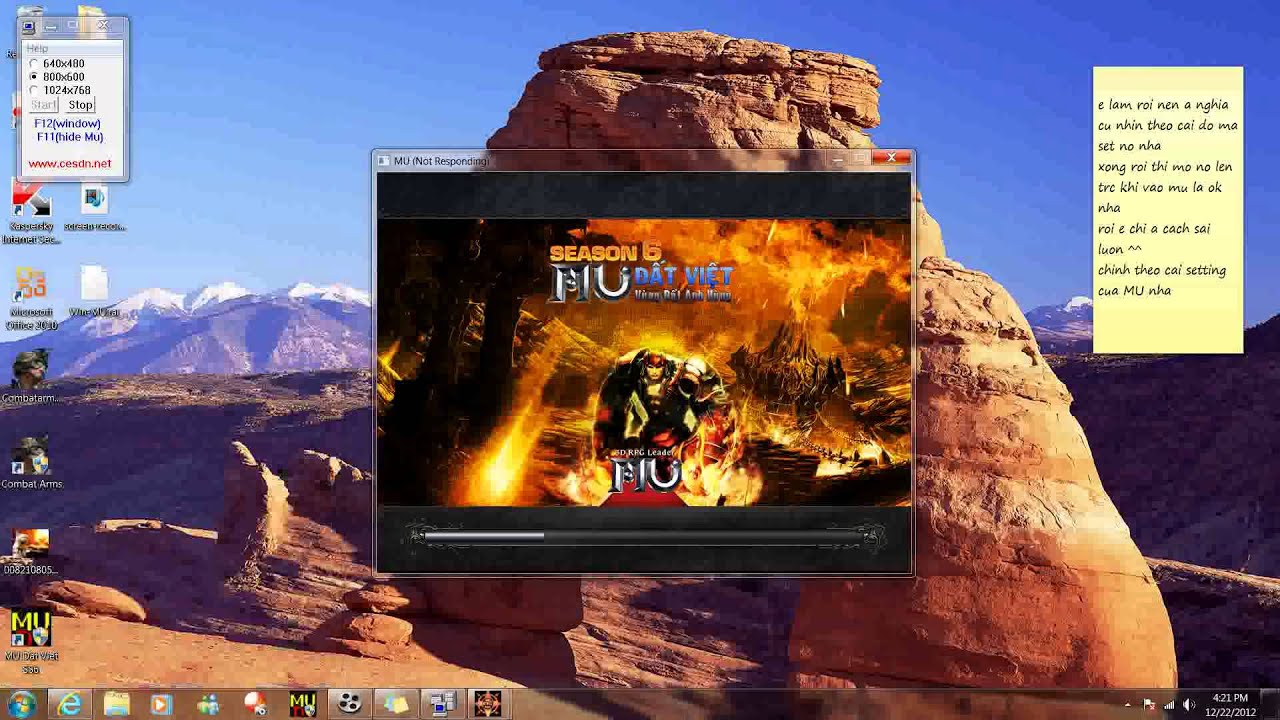Click the small tool window's title bar icon
Viewport: 1280px width, 720px height.
pos(29,27)
